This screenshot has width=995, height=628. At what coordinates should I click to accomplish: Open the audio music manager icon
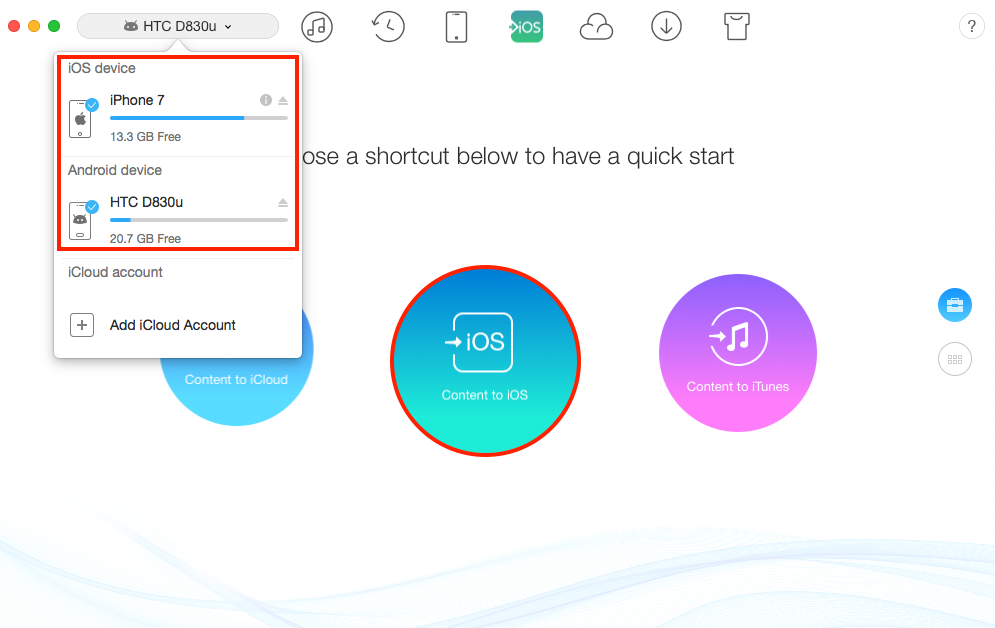317,27
